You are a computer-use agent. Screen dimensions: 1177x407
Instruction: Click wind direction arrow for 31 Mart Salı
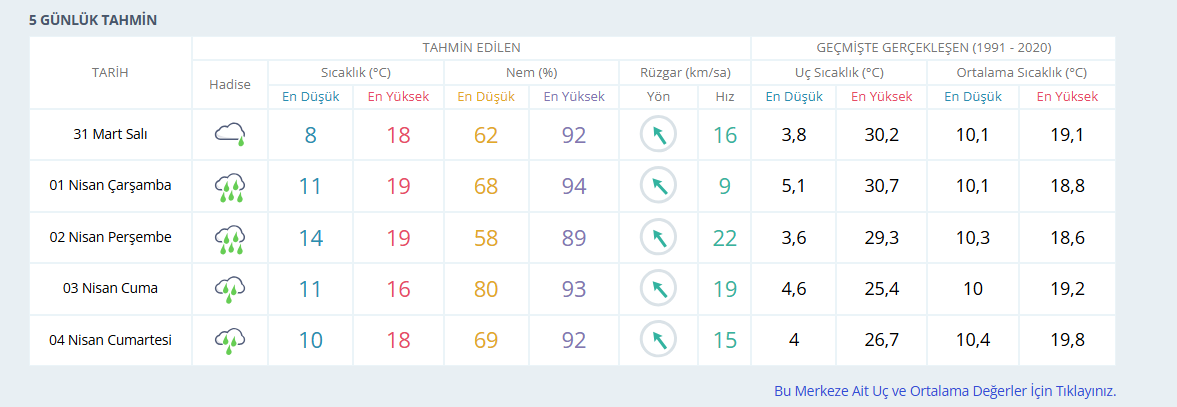tap(658, 135)
